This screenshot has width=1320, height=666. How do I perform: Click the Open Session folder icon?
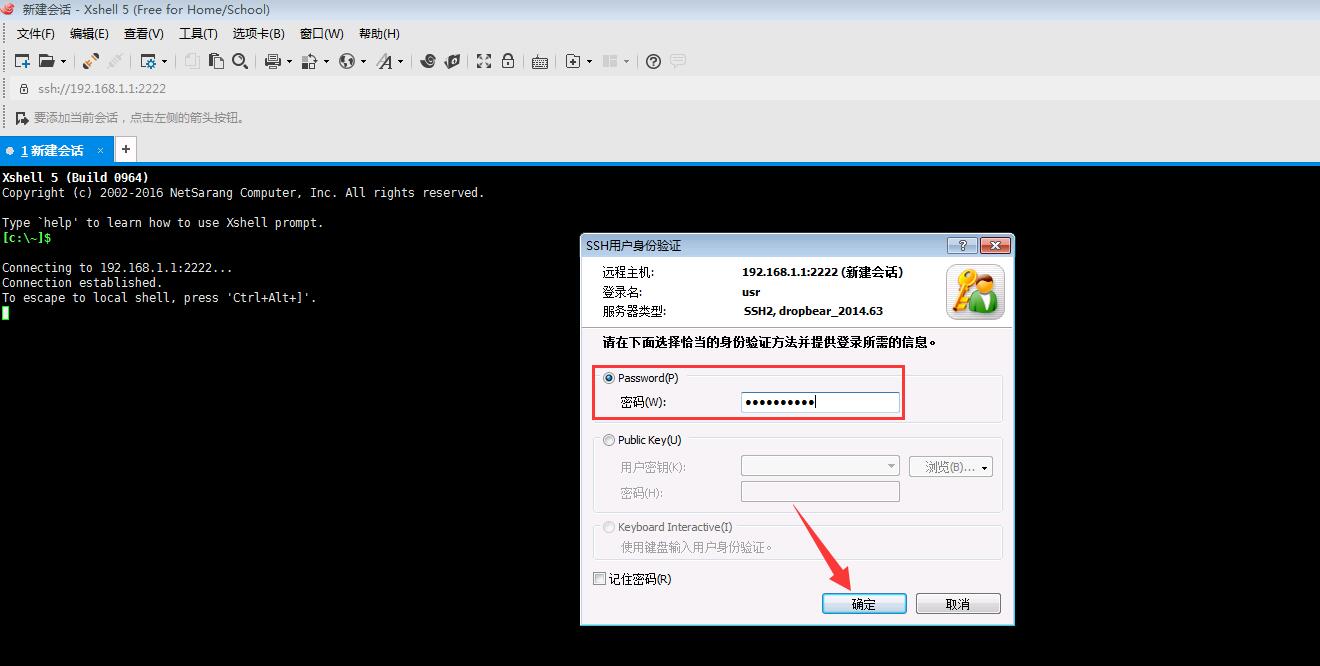(47, 61)
